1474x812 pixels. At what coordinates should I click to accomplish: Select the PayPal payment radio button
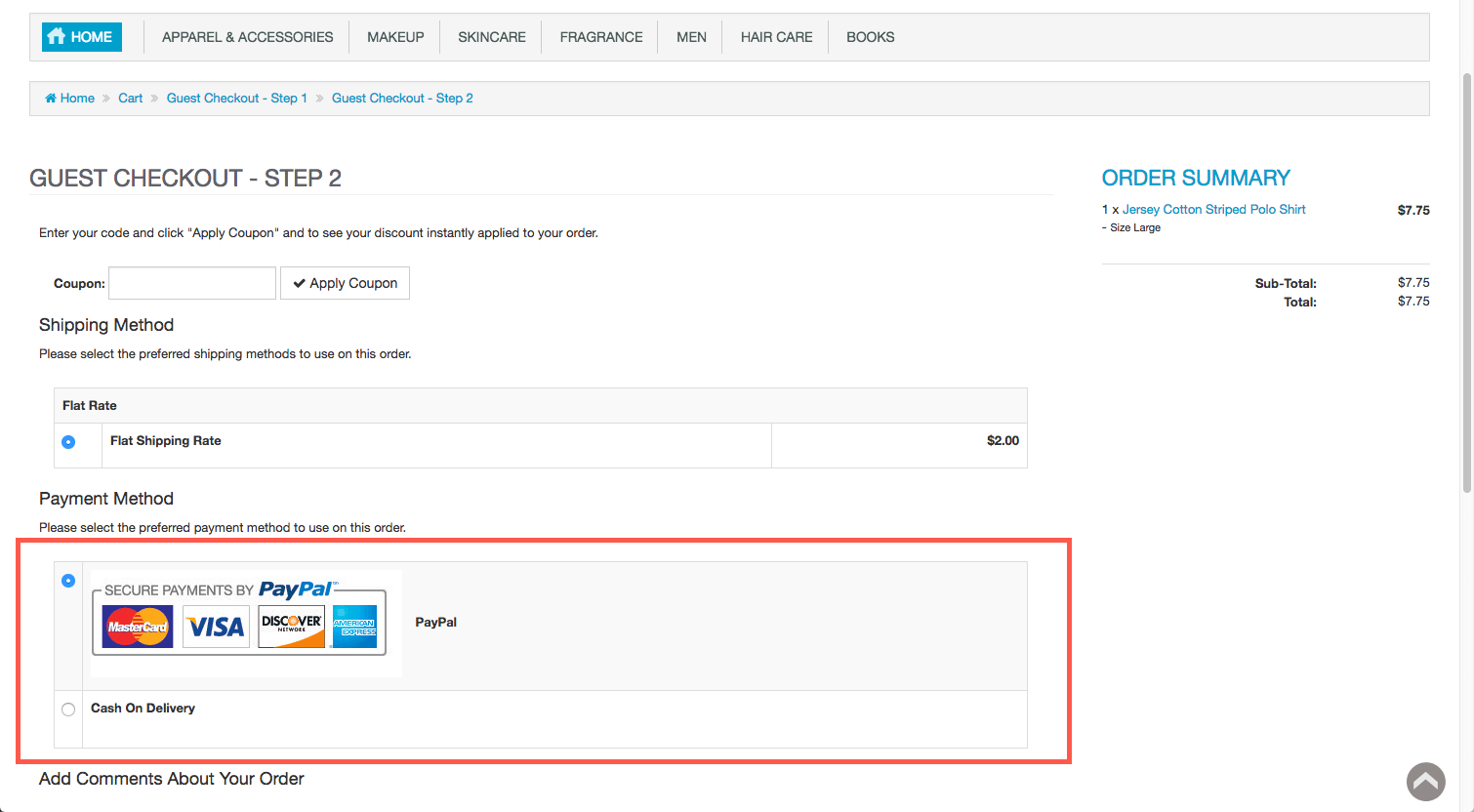(x=68, y=581)
